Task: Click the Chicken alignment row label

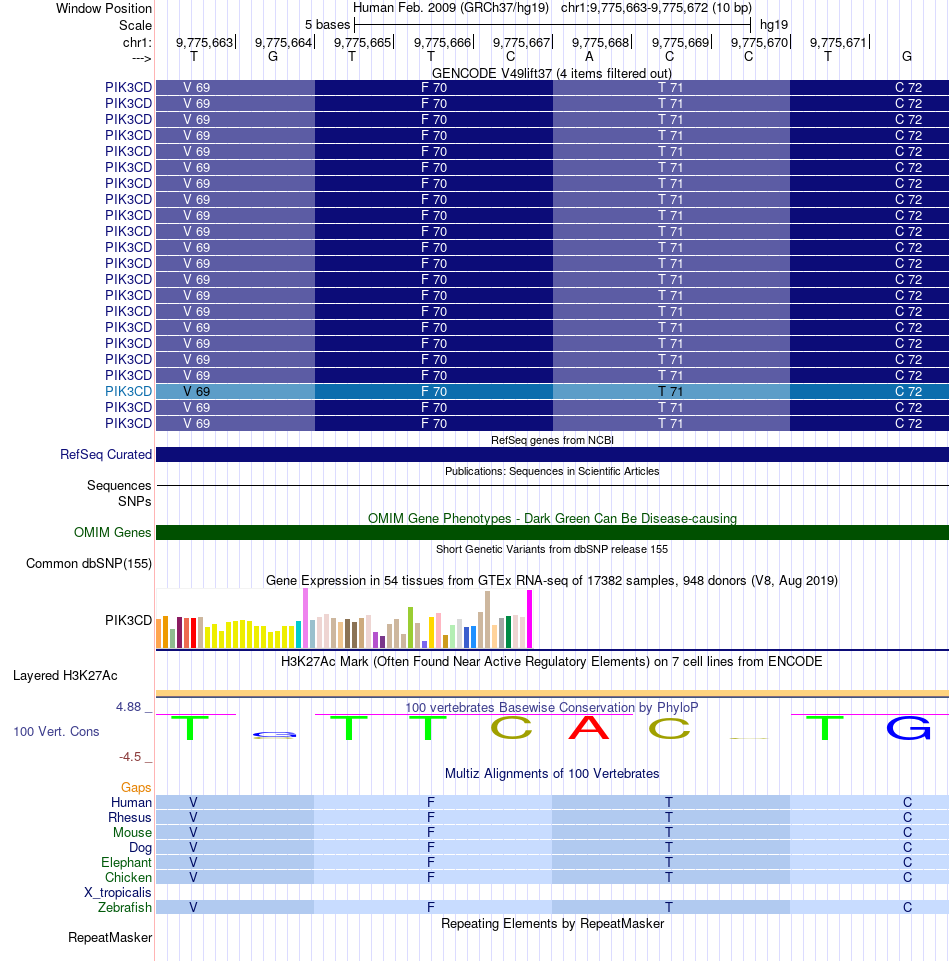Action: tap(128, 878)
